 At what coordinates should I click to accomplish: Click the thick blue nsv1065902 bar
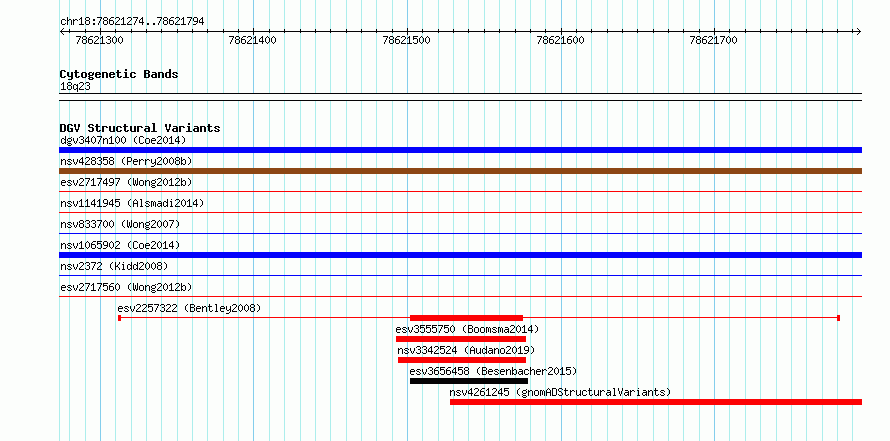pos(460,255)
